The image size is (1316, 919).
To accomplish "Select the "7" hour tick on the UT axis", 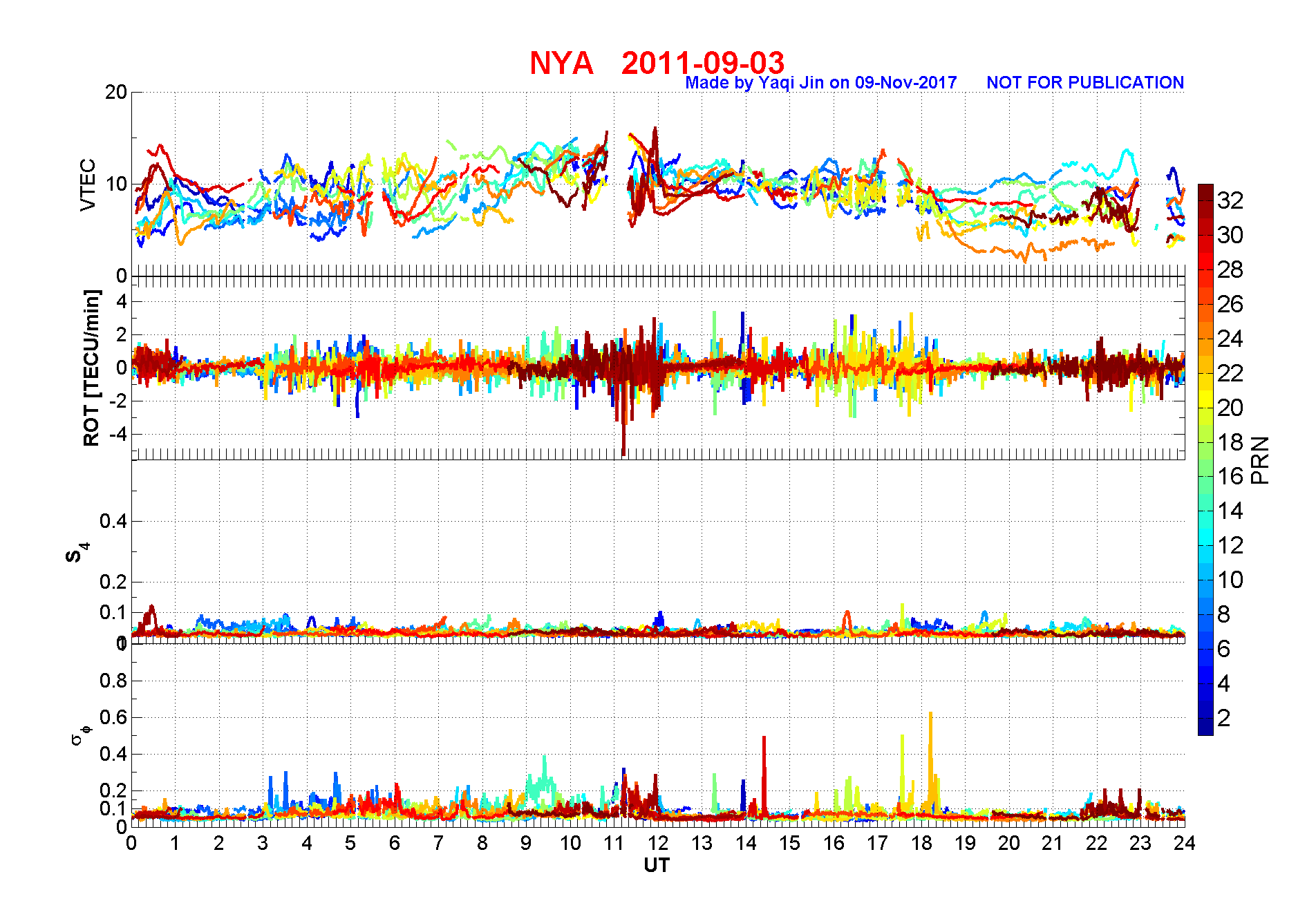I will click(x=438, y=843).
